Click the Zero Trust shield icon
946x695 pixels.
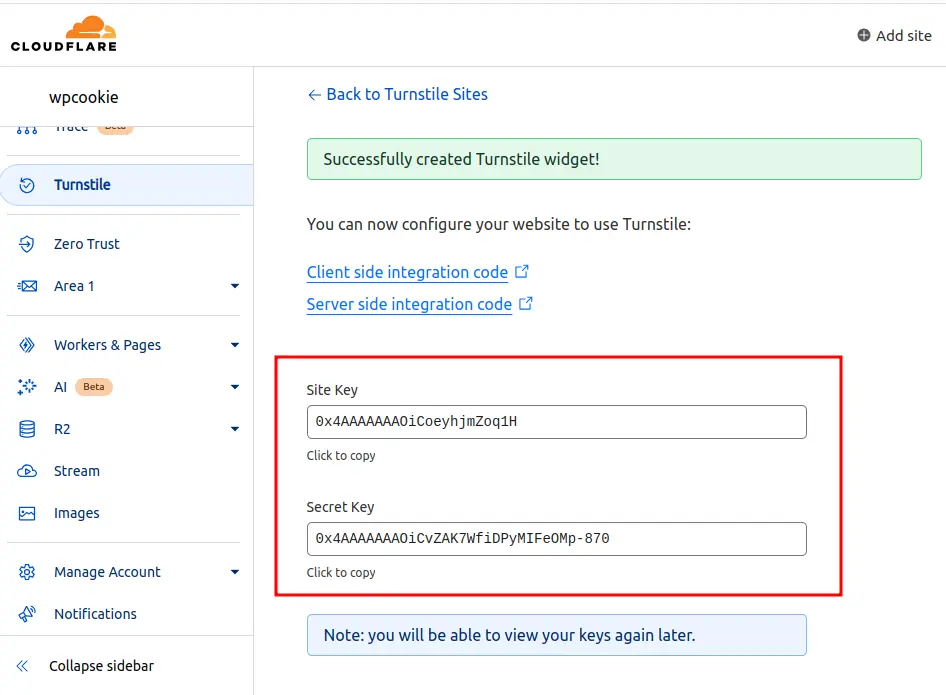pos(27,244)
